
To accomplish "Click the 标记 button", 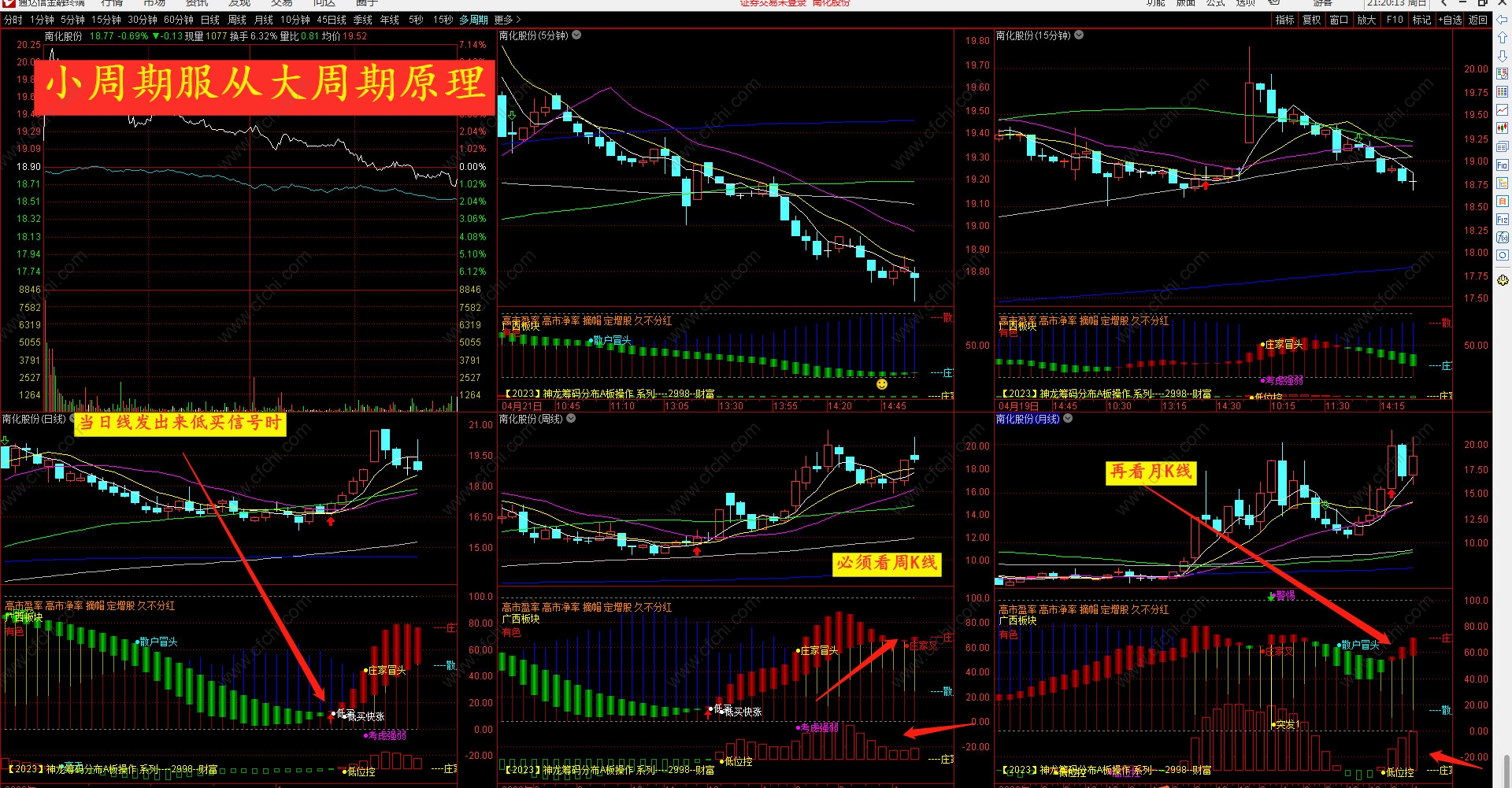I will coord(1422,20).
